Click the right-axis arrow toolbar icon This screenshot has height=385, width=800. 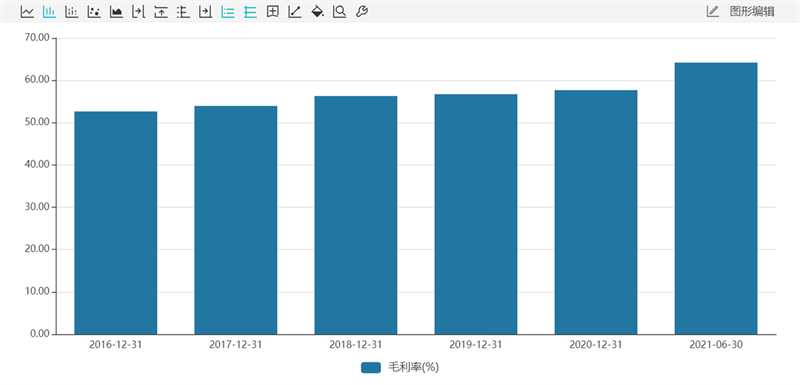(206, 12)
